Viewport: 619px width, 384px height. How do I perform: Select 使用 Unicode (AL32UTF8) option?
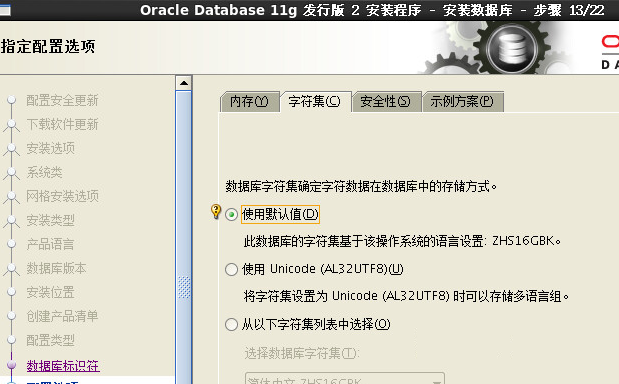[x=231, y=270]
